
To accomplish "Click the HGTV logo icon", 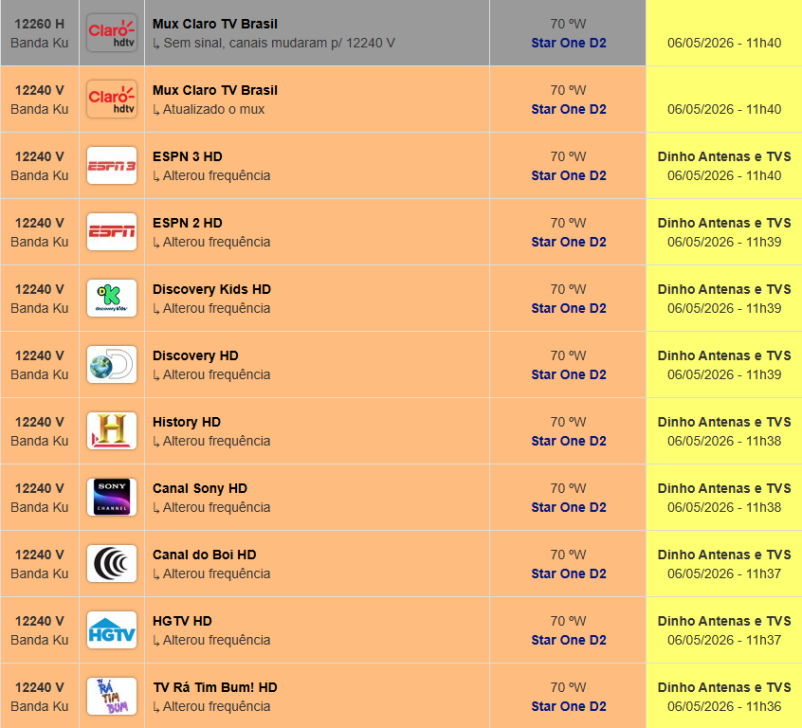I will pos(112,630).
